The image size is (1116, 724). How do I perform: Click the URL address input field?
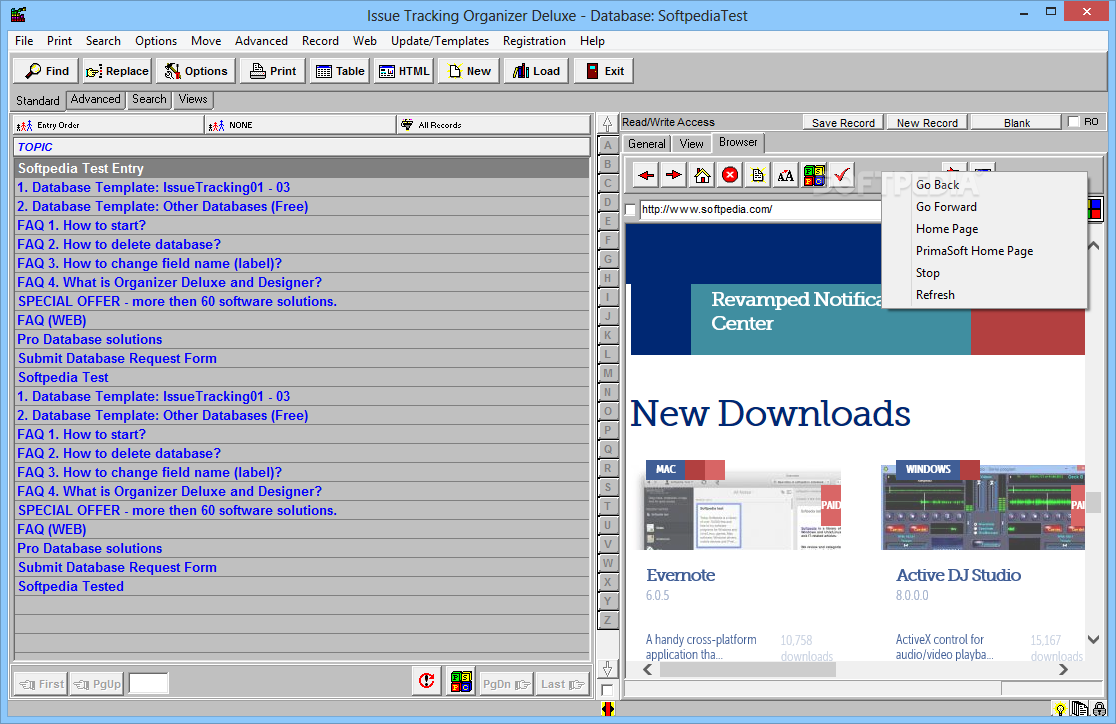(x=760, y=209)
